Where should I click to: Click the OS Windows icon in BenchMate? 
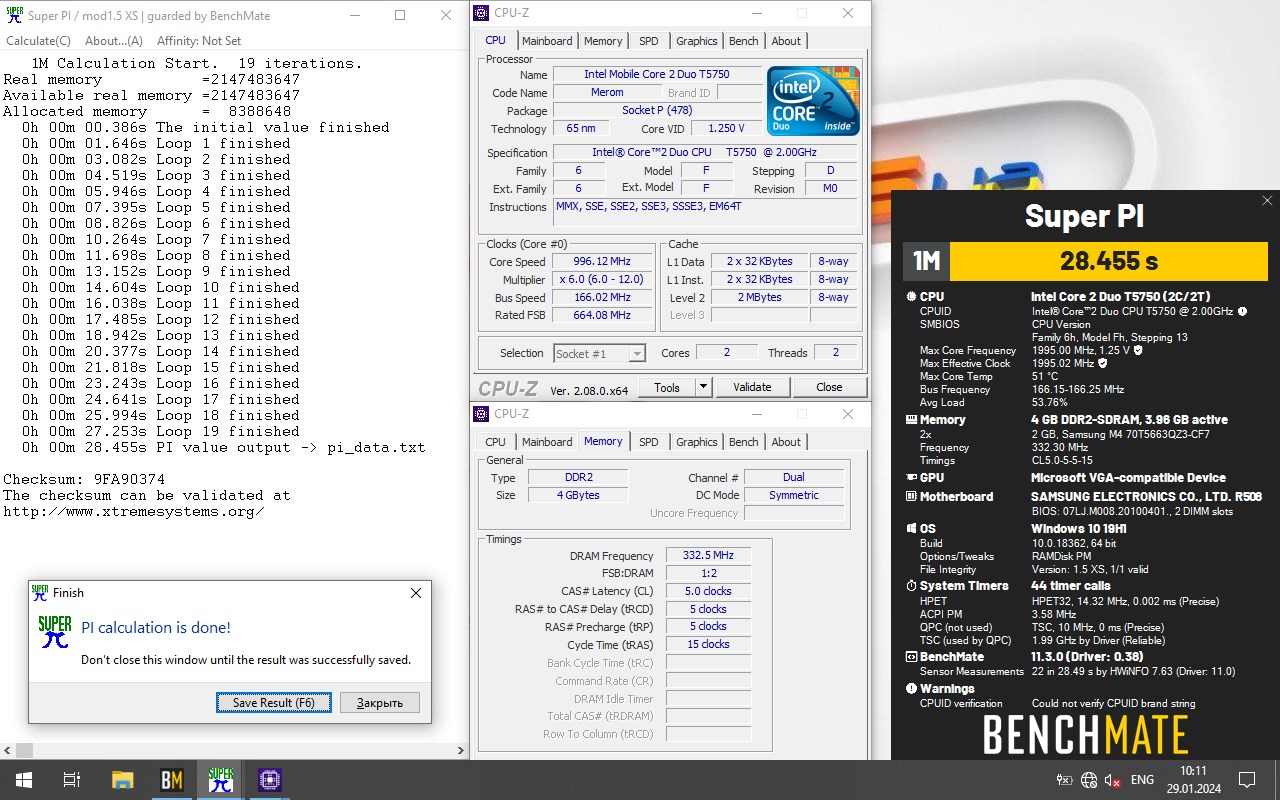coord(911,528)
